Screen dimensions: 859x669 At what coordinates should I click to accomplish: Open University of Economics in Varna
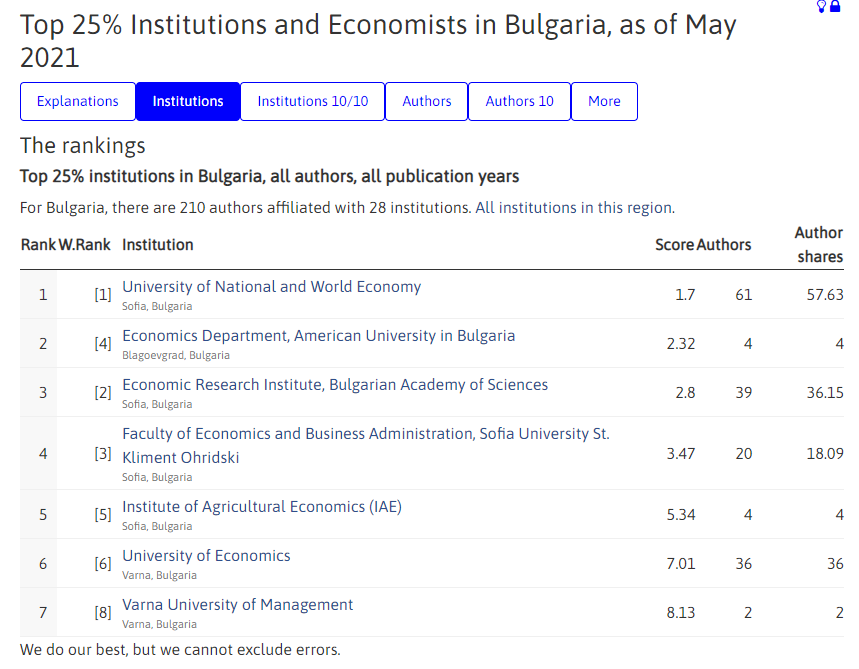point(206,556)
